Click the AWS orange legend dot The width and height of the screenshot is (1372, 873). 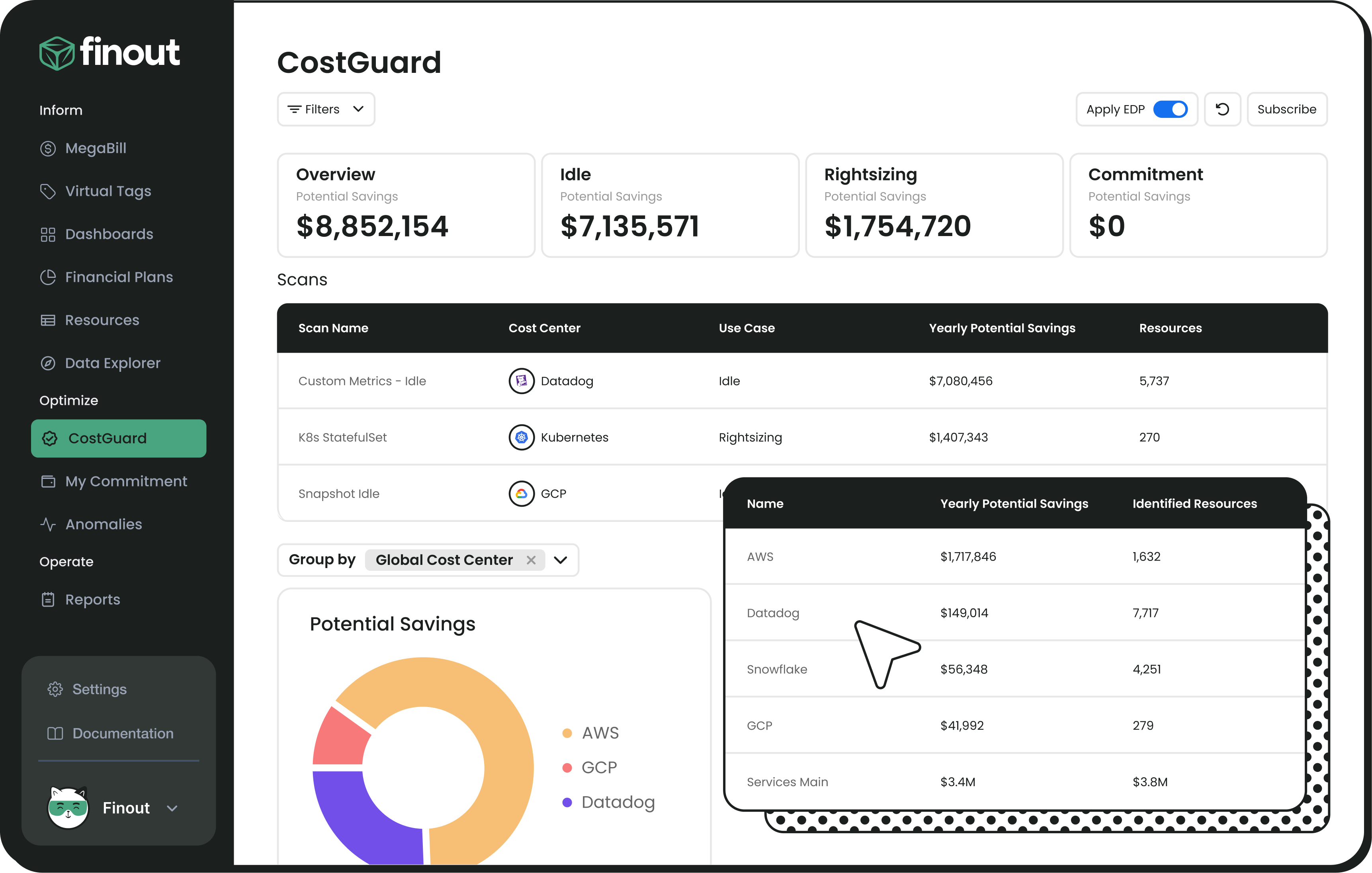click(x=567, y=733)
